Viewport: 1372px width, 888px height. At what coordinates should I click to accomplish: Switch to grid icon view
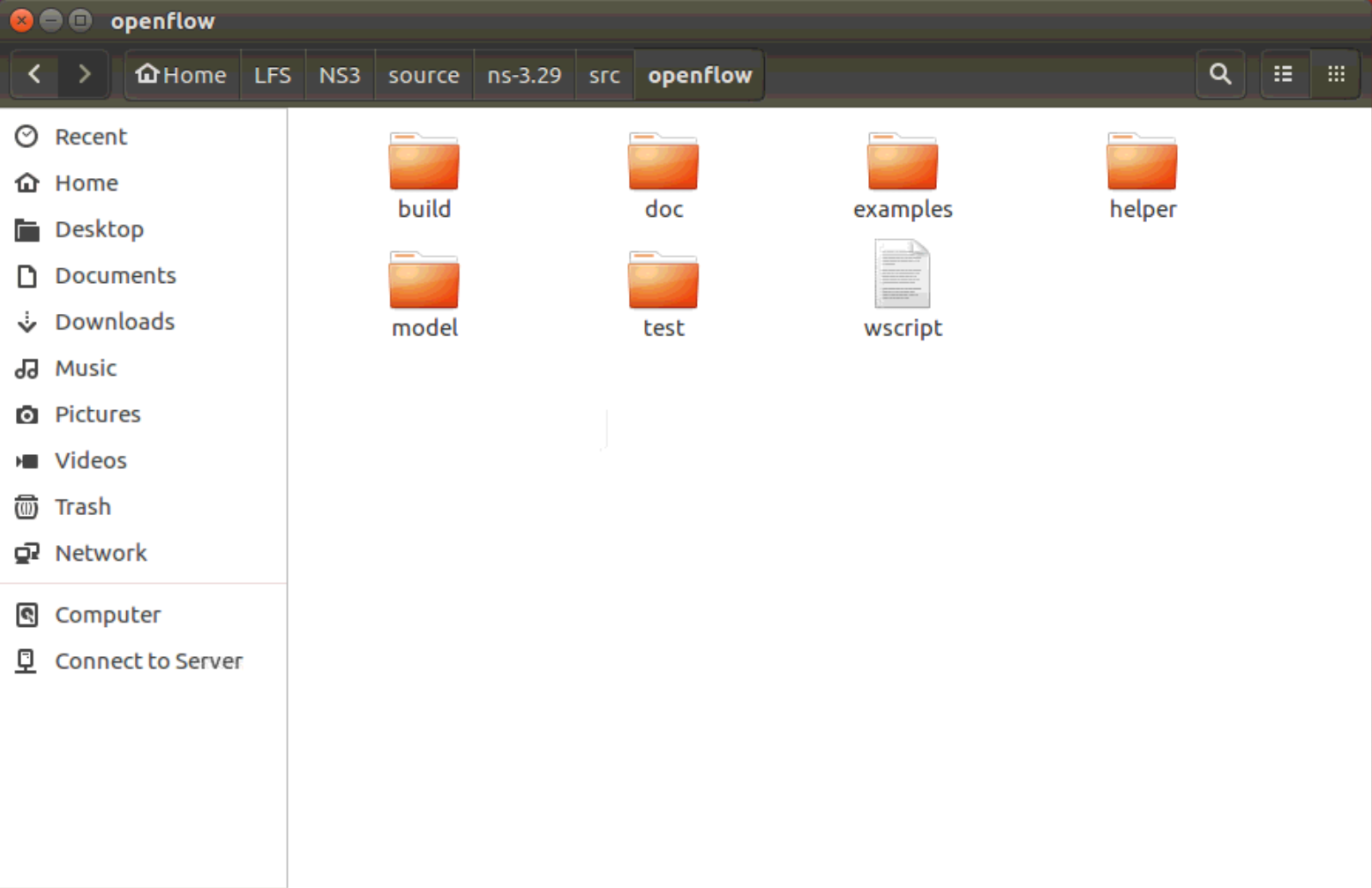1335,74
